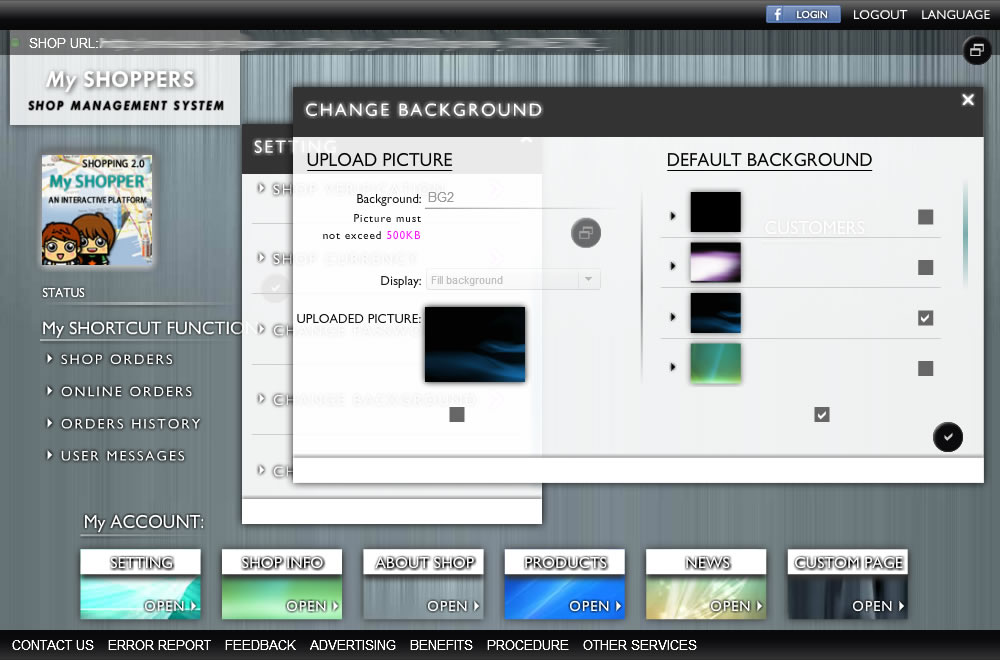Viewport: 1000px width, 660px height.
Task: Click the browse file icon beside Background field
Action: tap(586, 233)
